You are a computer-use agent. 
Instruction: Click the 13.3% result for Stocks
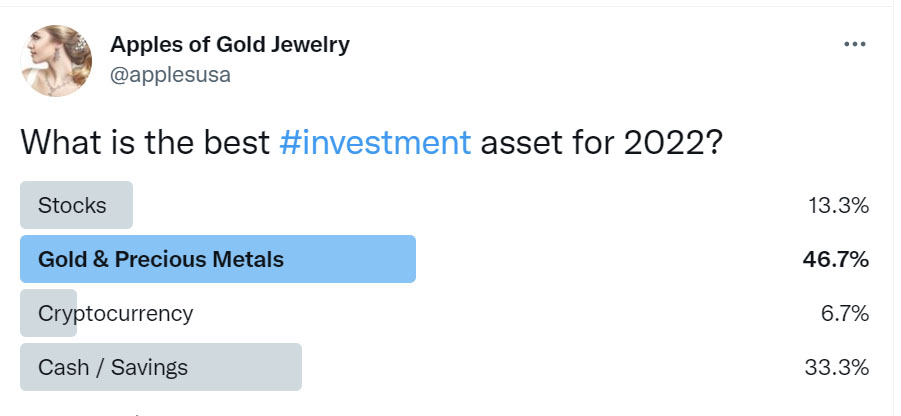[x=838, y=205]
